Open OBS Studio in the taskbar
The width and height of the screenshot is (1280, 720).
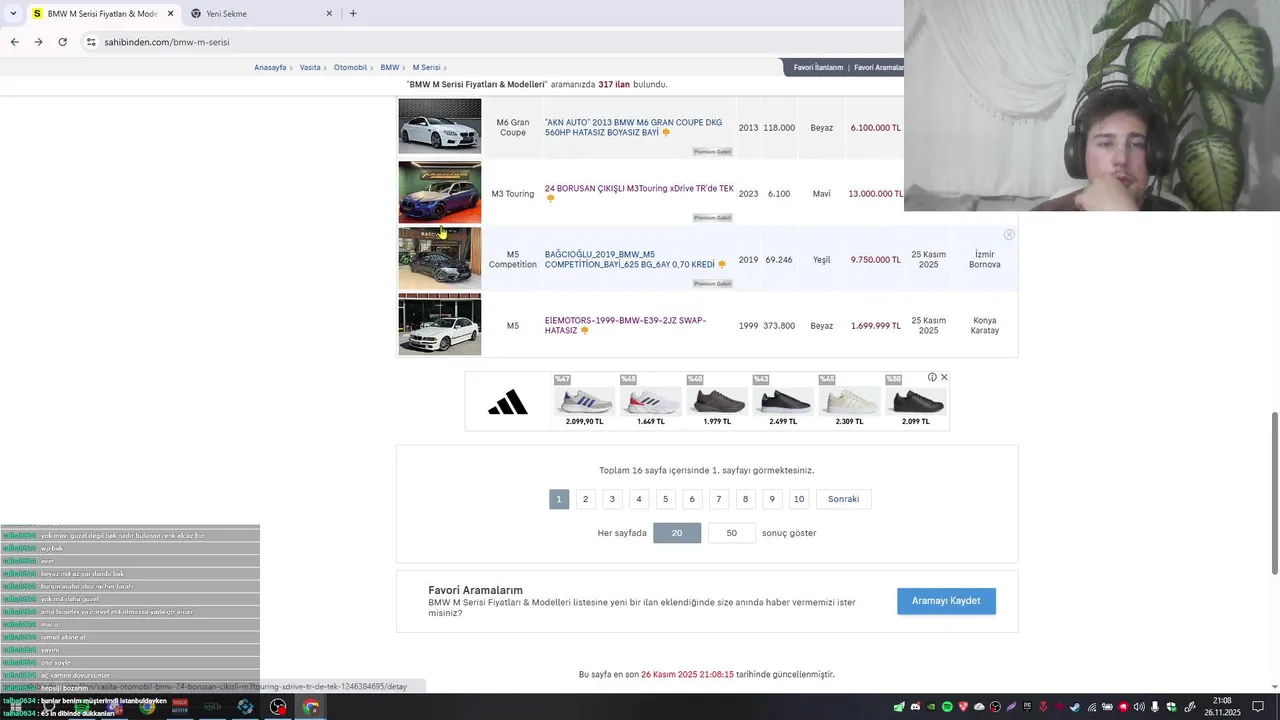click(x=278, y=707)
